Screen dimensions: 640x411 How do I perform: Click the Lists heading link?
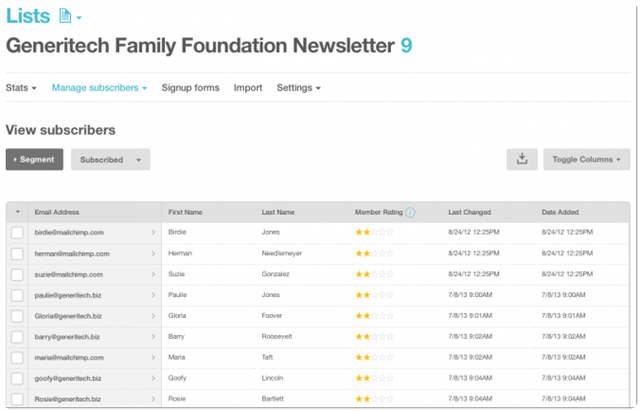pos(28,16)
